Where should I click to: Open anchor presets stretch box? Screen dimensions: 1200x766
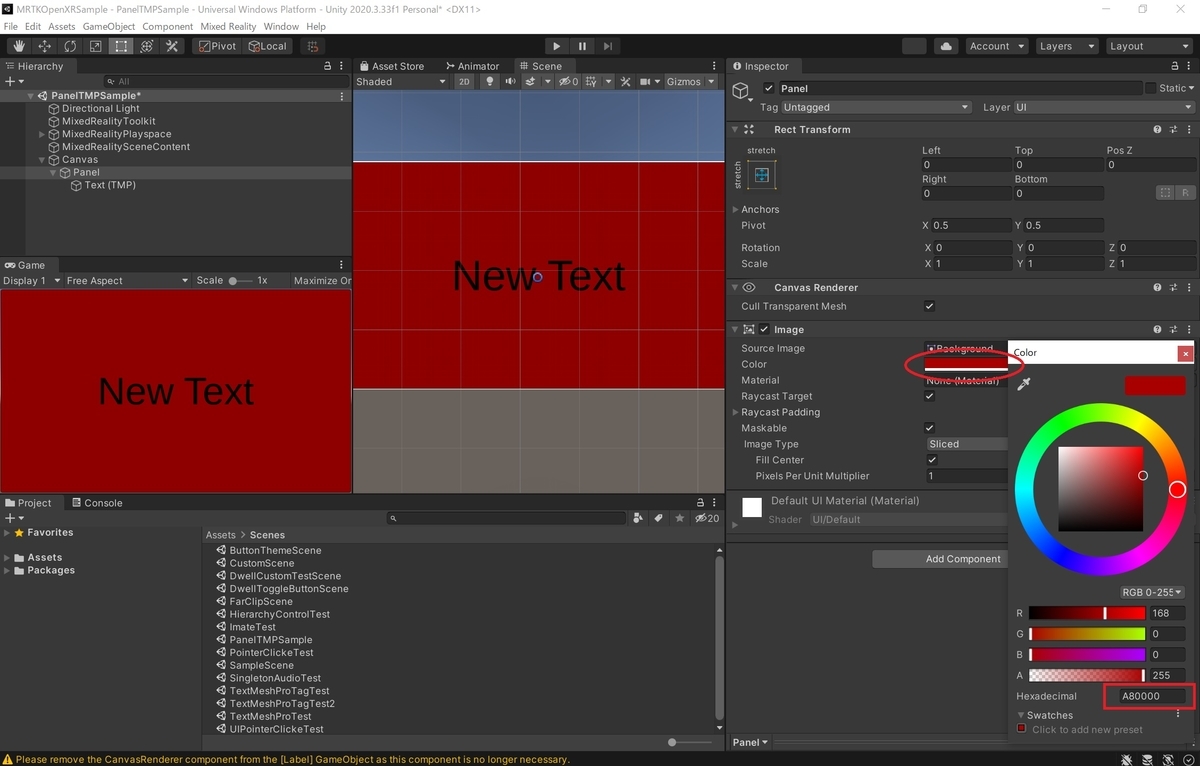point(762,175)
